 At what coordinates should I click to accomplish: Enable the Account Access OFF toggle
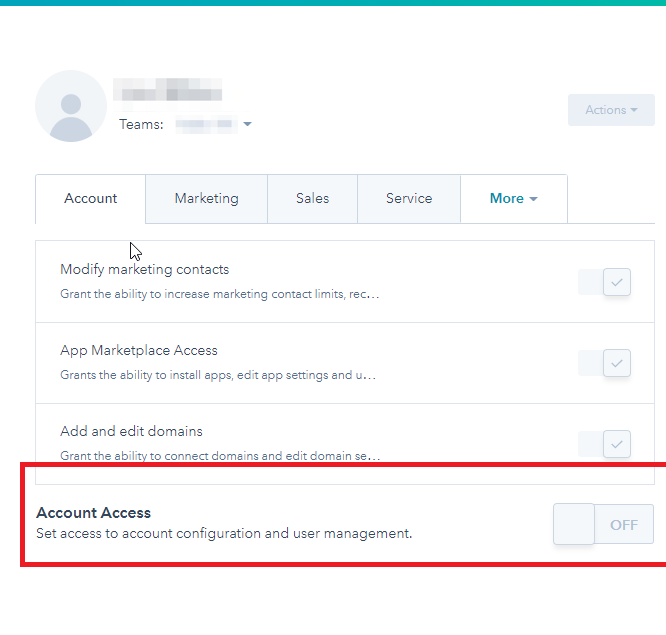pyautogui.click(x=603, y=524)
